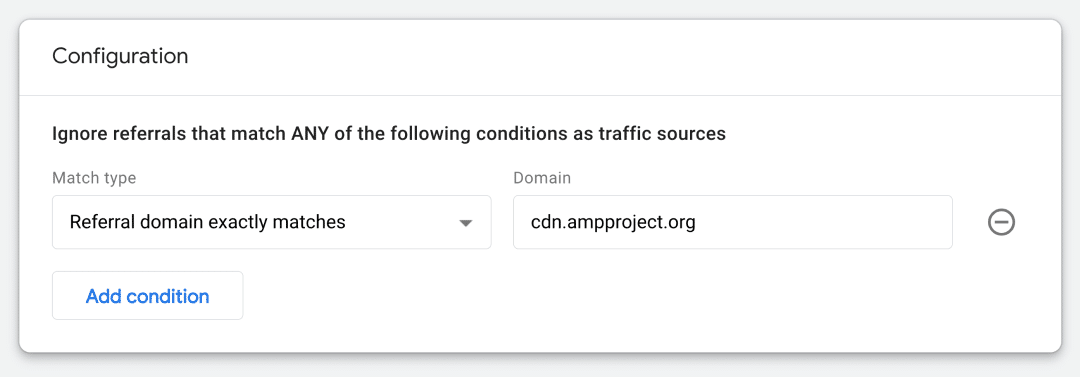Click the Add condition button
1080x377 pixels.
coord(147,296)
